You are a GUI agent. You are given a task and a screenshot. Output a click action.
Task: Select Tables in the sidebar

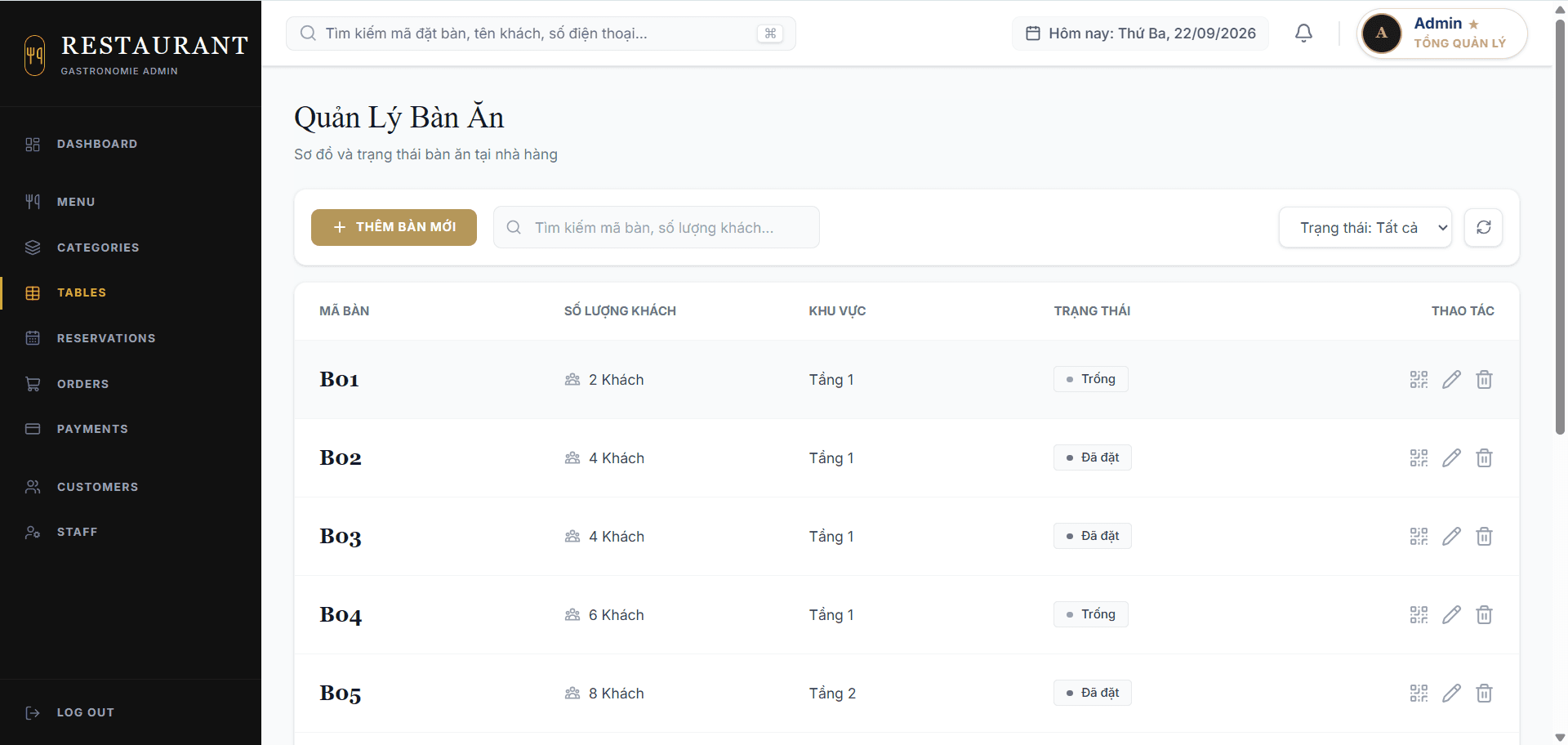[x=131, y=292]
